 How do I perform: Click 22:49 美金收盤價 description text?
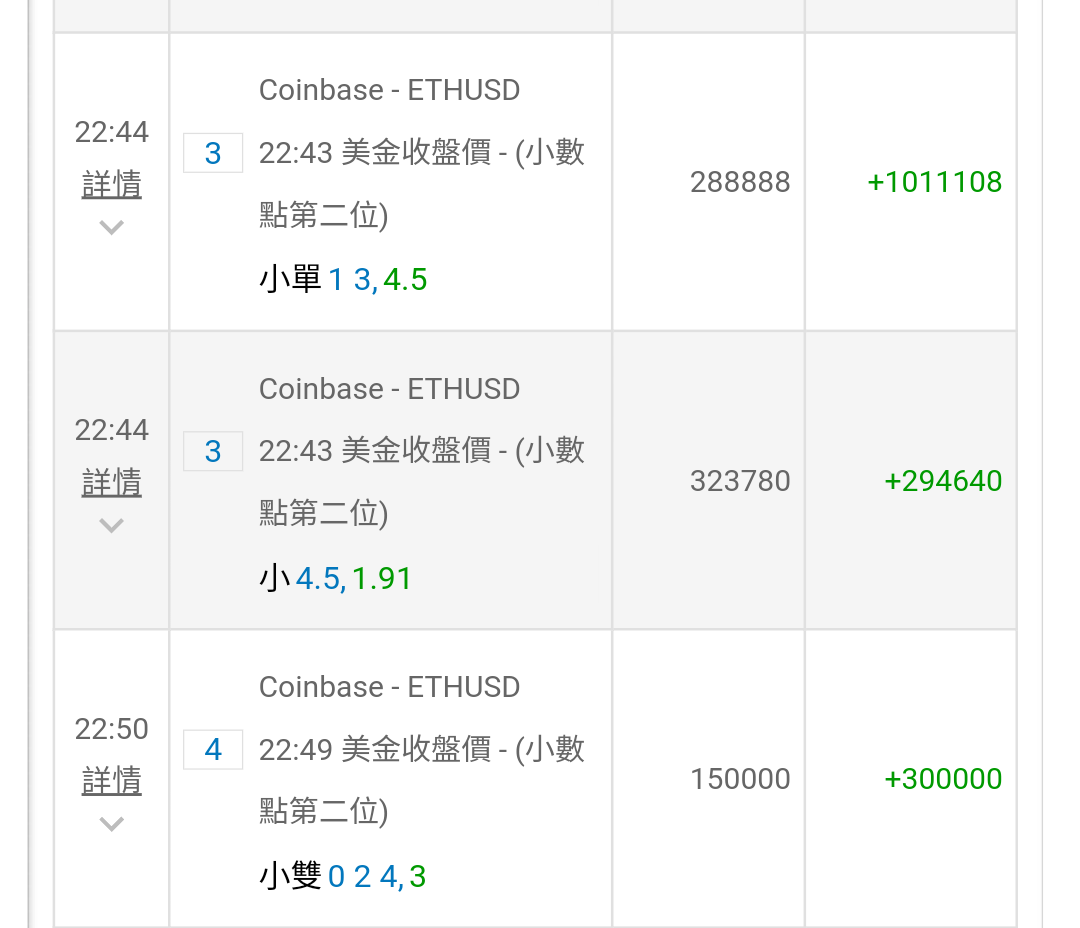pyautogui.click(x=422, y=781)
